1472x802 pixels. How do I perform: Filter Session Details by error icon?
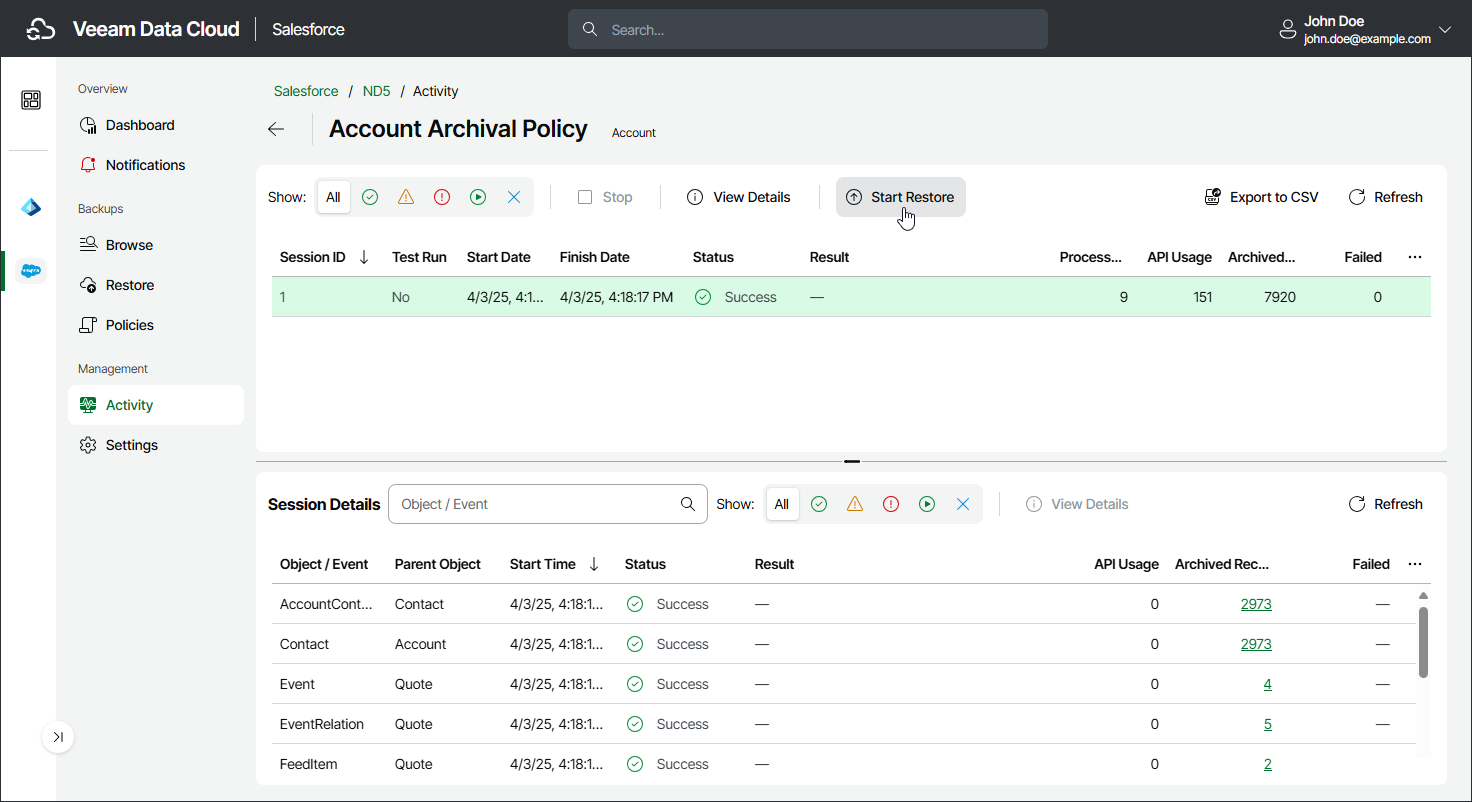tap(891, 504)
